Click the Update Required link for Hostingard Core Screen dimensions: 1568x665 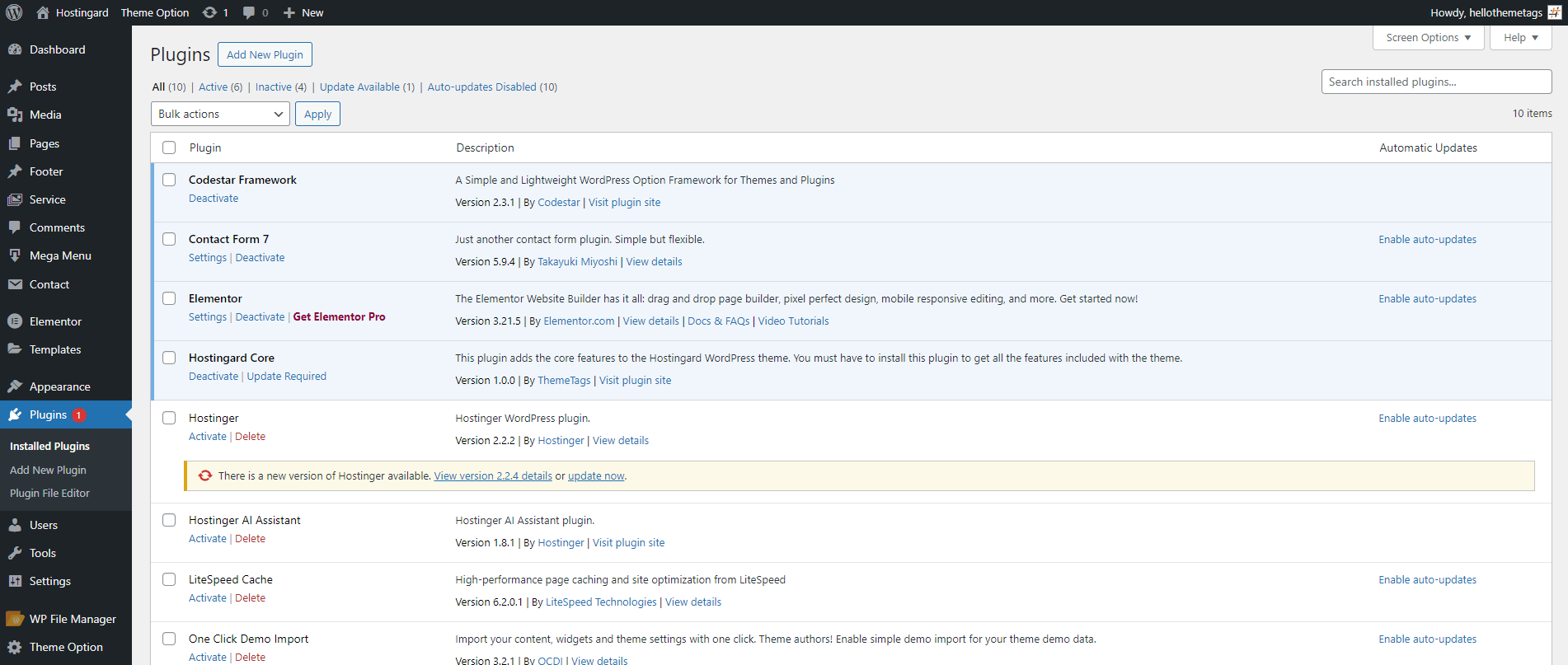click(x=286, y=377)
